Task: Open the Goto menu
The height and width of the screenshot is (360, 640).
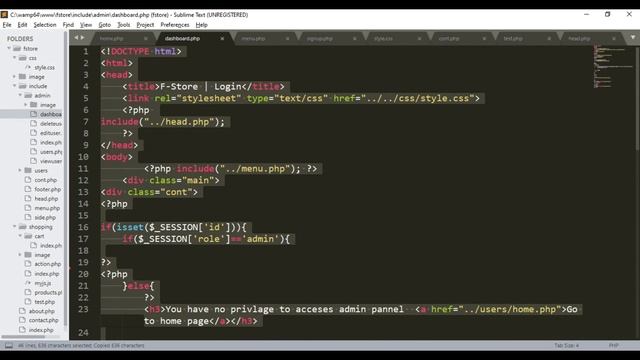Action: click(104, 25)
